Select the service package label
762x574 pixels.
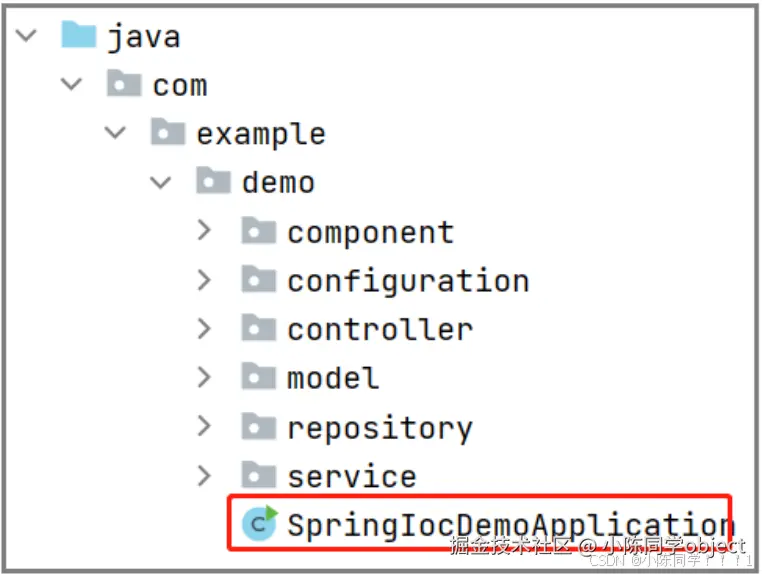click(351, 476)
